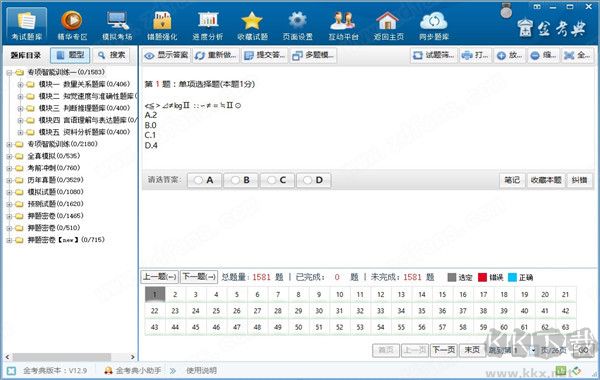This screenshot has height=380, width=600.
Task: Select answer option A radio button
Action: coord(198,180)
